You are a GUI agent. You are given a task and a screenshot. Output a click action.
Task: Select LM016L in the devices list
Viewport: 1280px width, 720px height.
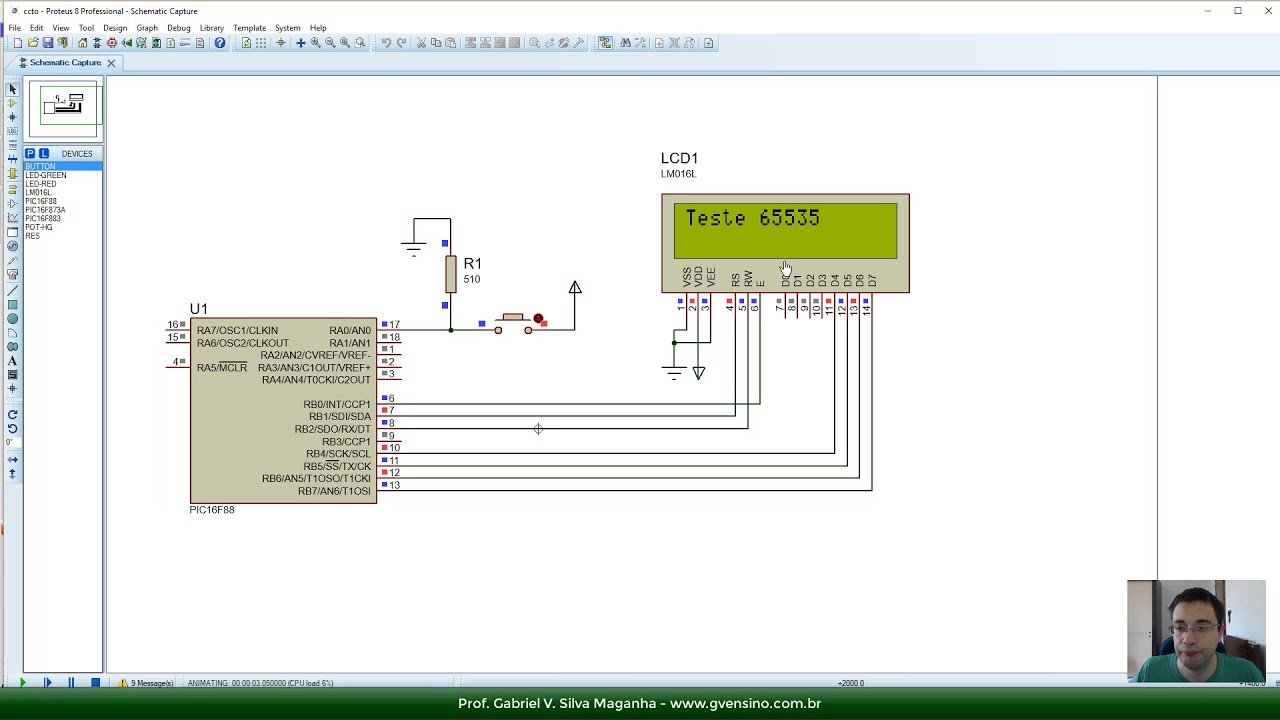[38, 193]
